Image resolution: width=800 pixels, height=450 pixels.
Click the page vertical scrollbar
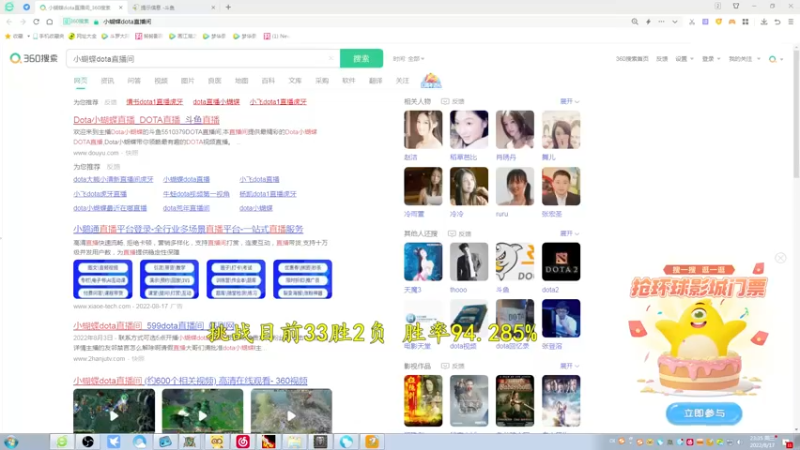[x=796, y=112]
